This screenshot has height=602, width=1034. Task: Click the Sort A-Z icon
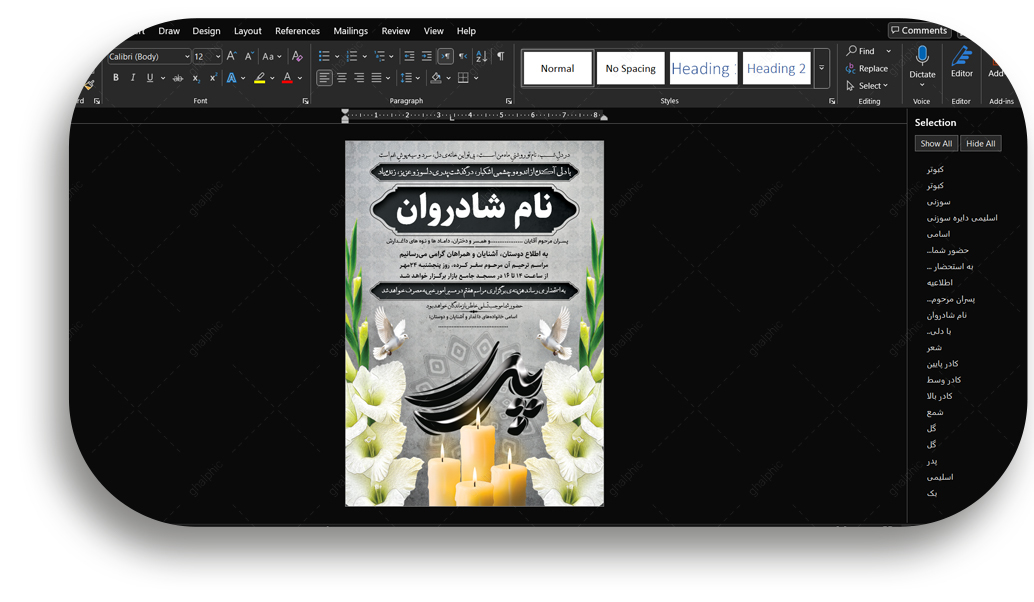(481, 57)
